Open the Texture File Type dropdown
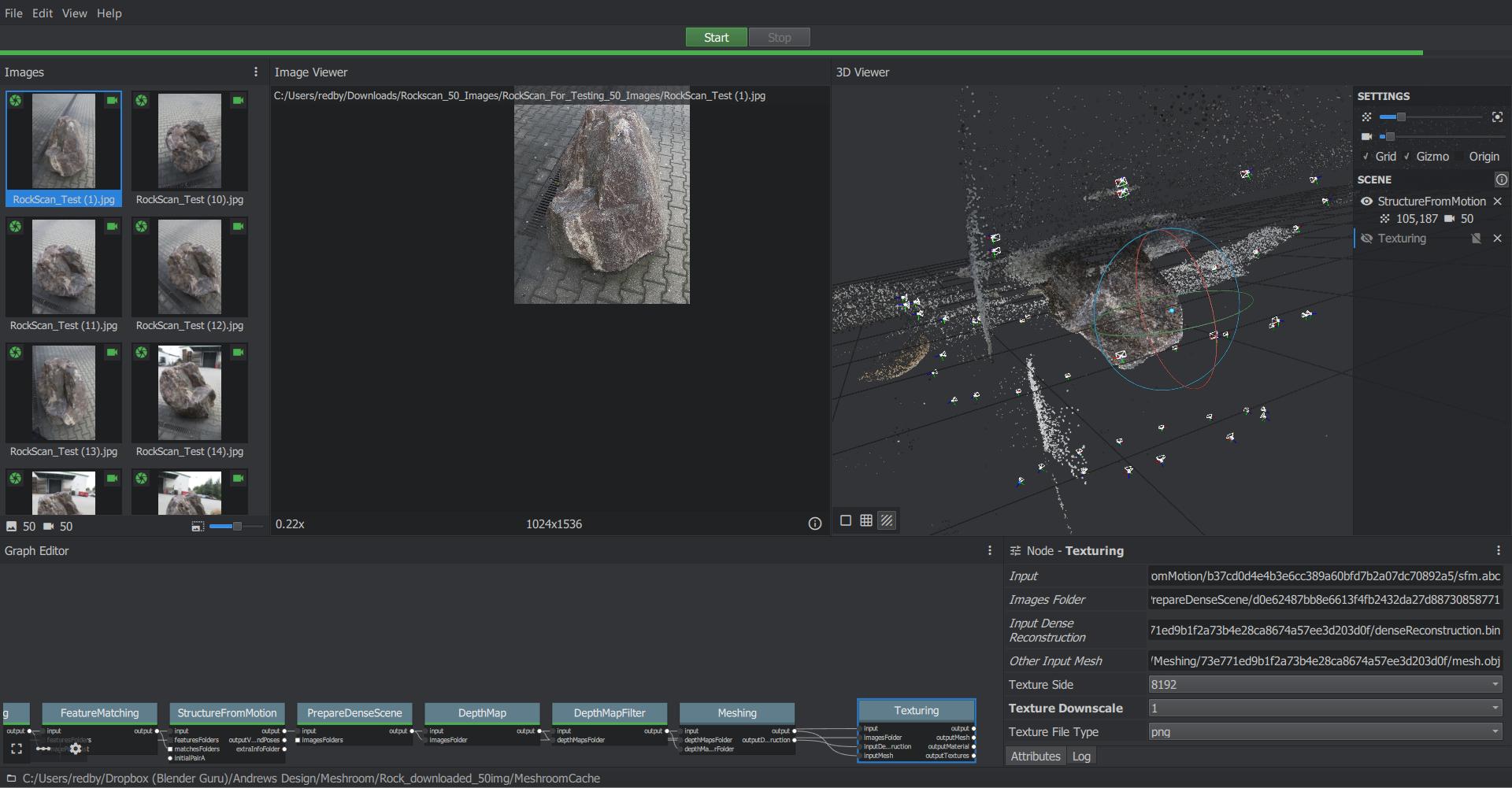1512x788 pixels. pyautogui.click(x=1325, y=732)
